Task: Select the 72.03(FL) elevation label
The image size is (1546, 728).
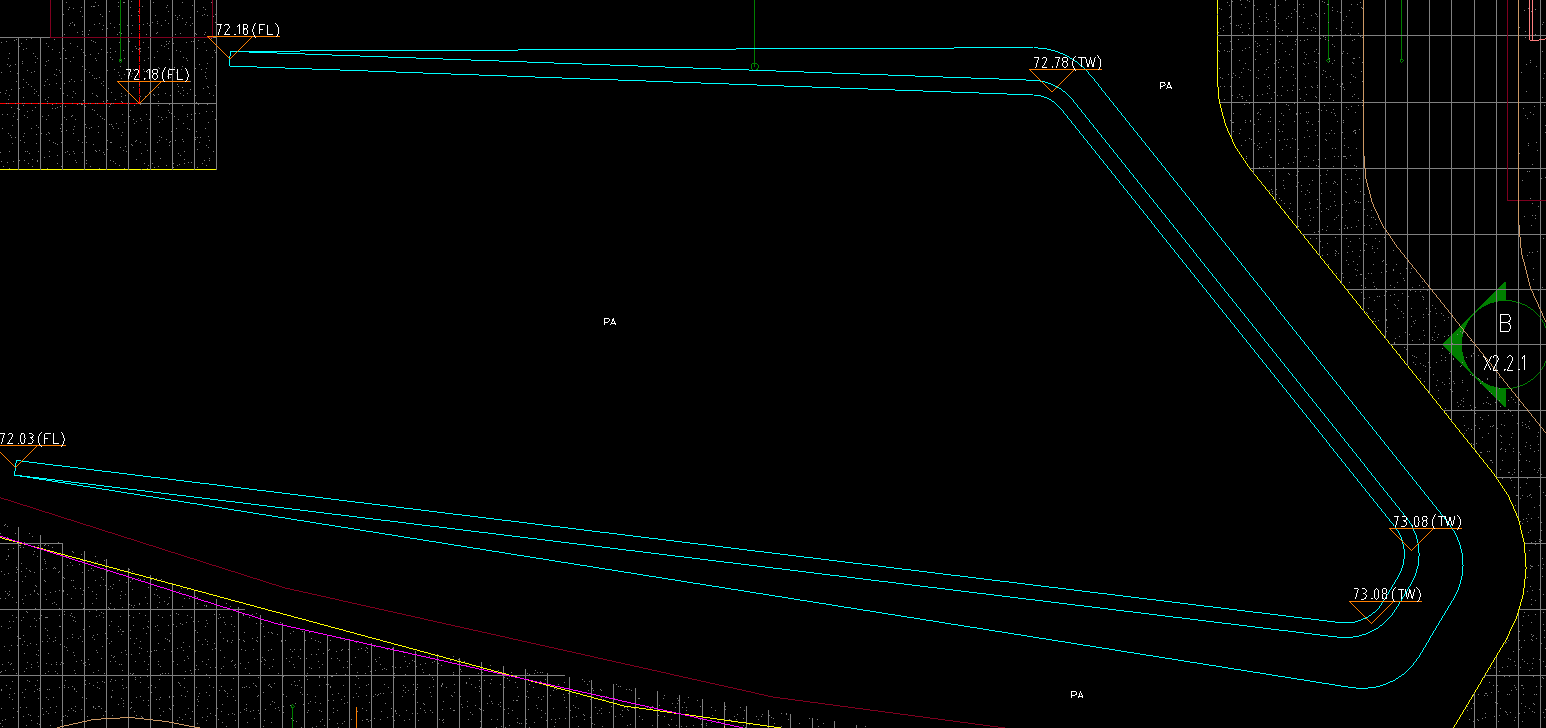Action: (x=32, y=439)
